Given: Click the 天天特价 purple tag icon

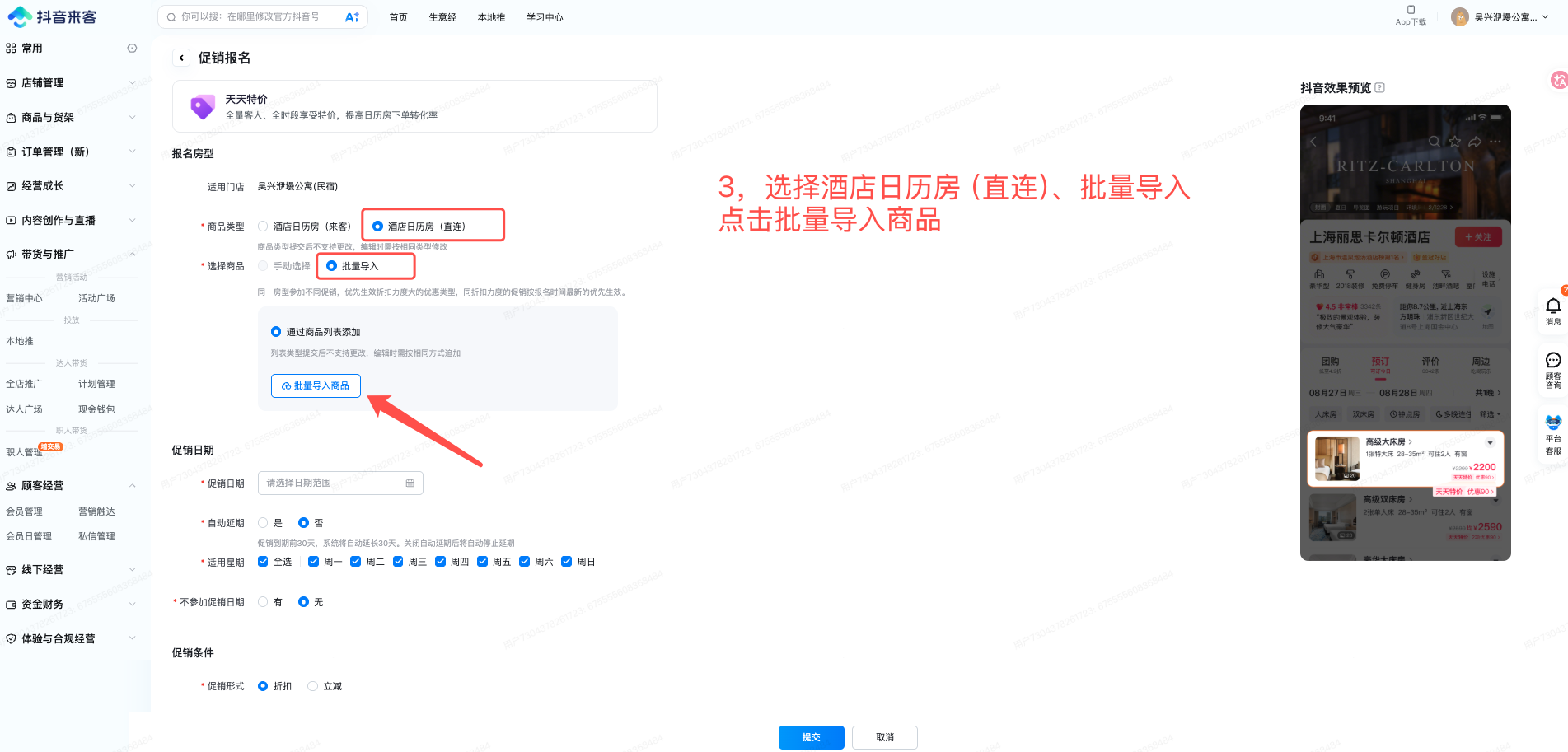Looking at the screenshot, I should coord(202,107).
